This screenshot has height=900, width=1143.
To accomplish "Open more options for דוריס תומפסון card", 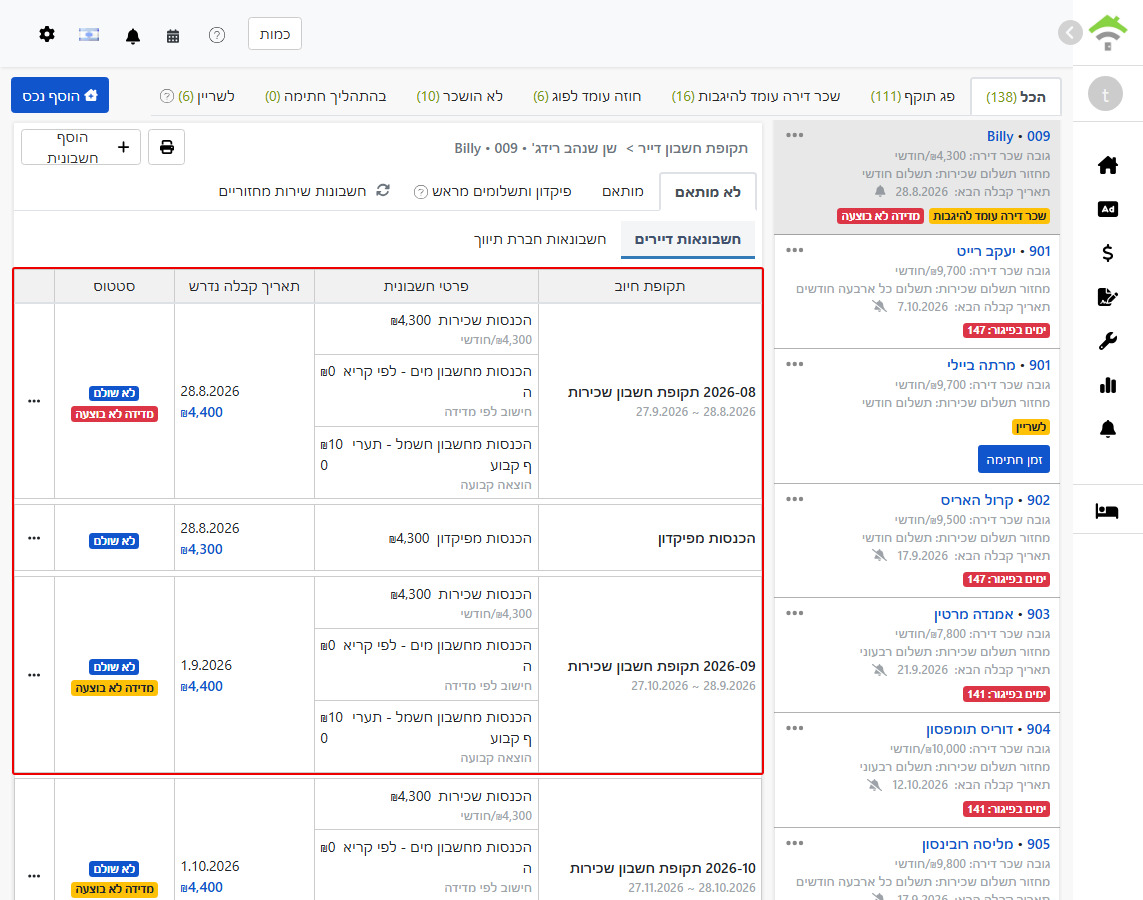I will click(x=795, y=728).
